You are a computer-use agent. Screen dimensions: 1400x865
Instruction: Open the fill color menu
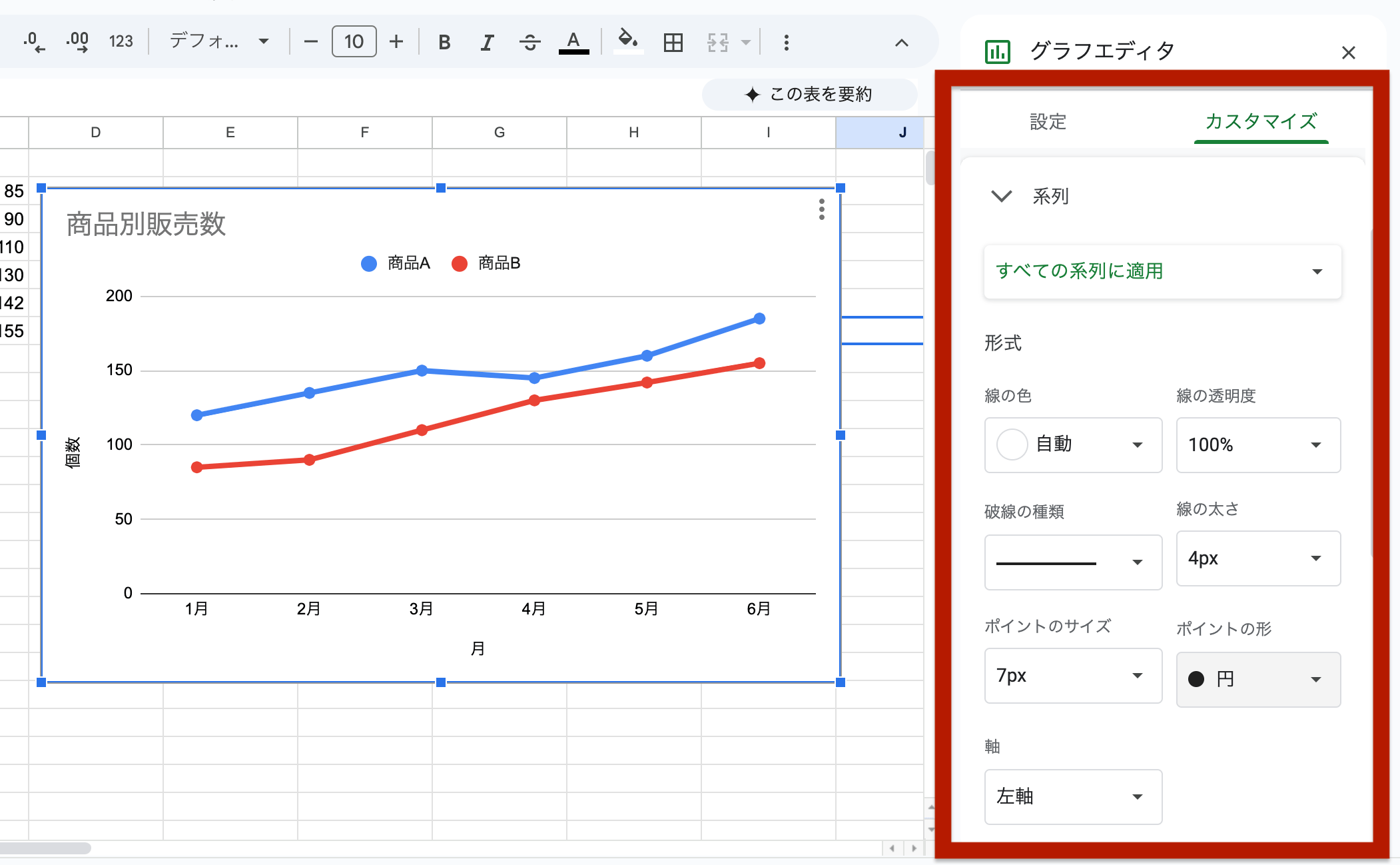click(x=627, y=41)
